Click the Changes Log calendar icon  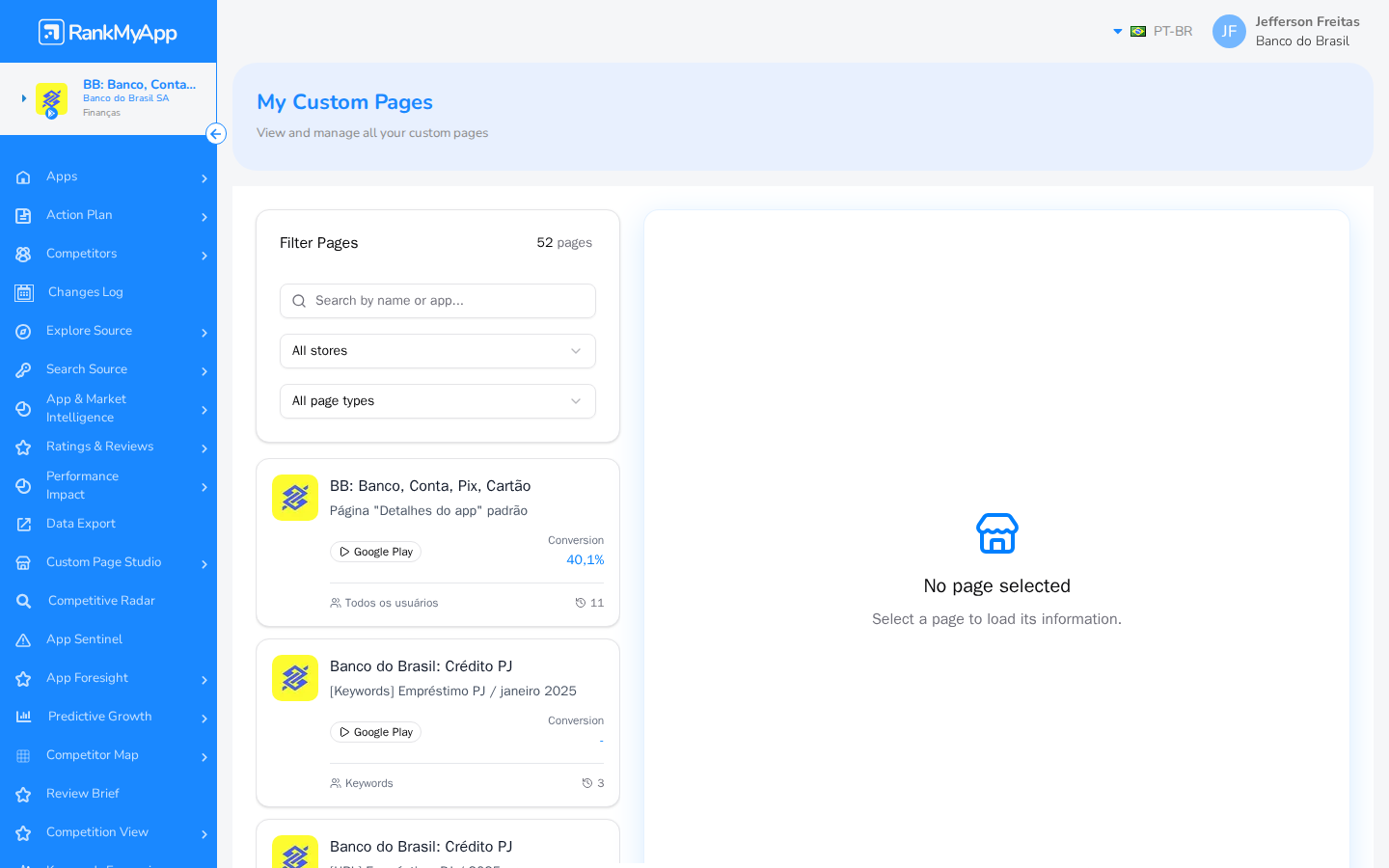(24, 292)
